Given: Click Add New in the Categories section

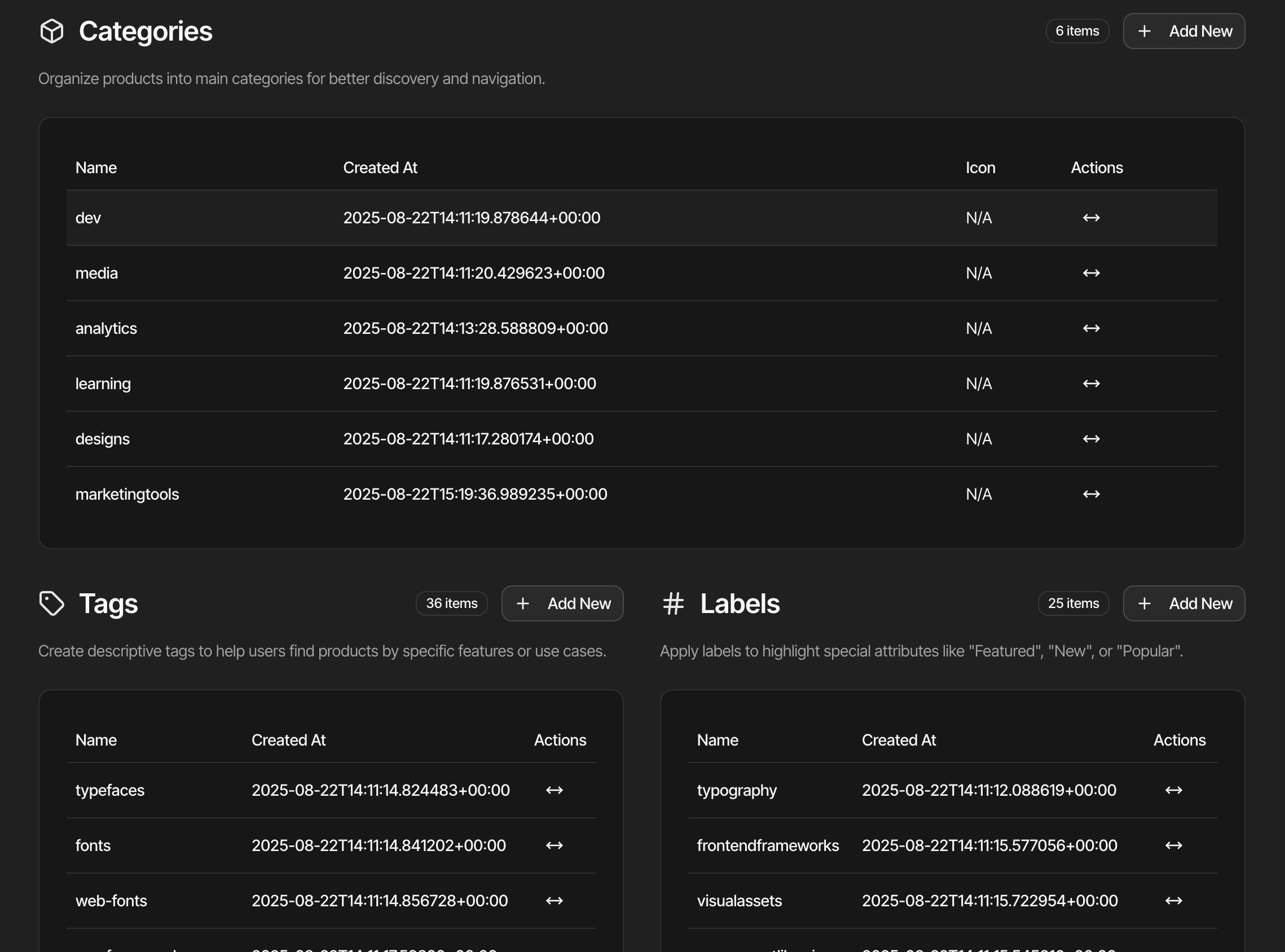Looking at the screenshot, I should pyautogui.click(x=1183, y=30).
